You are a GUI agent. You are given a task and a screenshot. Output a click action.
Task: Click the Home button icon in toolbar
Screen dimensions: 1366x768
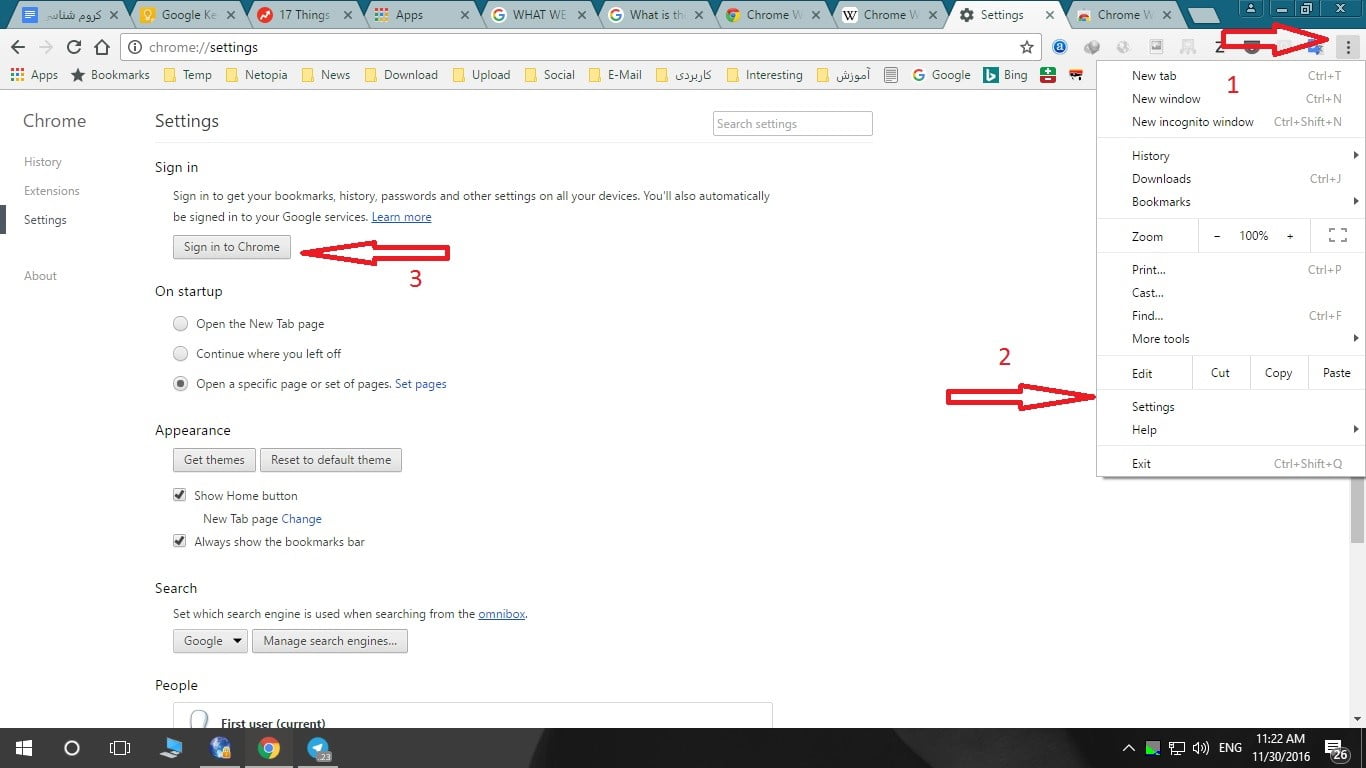click(101, 47)
